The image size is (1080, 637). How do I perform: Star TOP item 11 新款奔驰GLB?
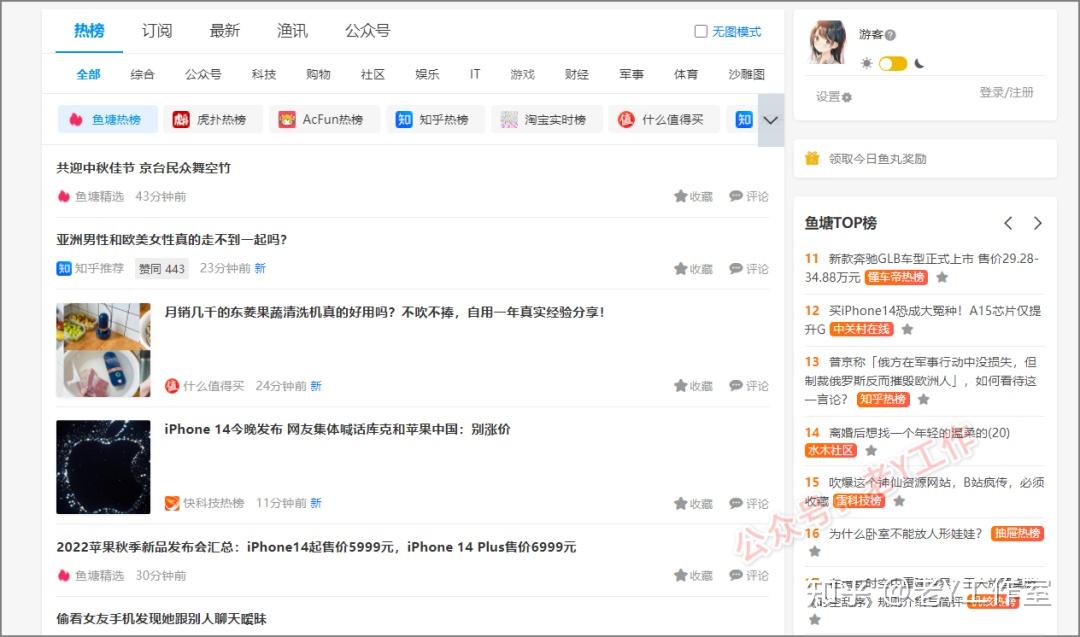point(942,278)
